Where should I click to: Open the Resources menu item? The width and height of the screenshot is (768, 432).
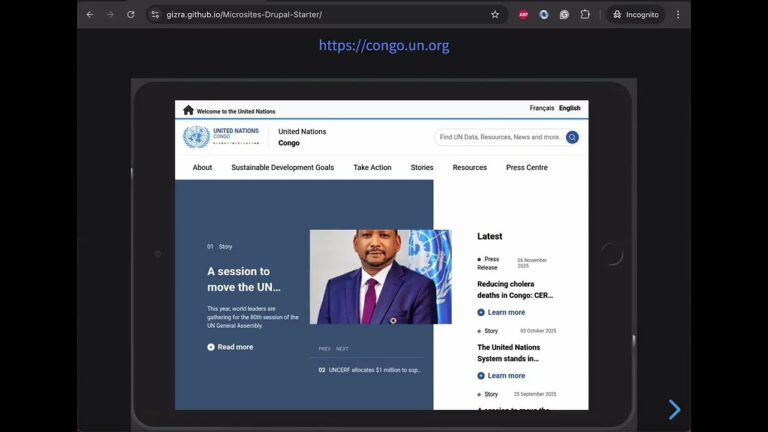click(470, 168)
